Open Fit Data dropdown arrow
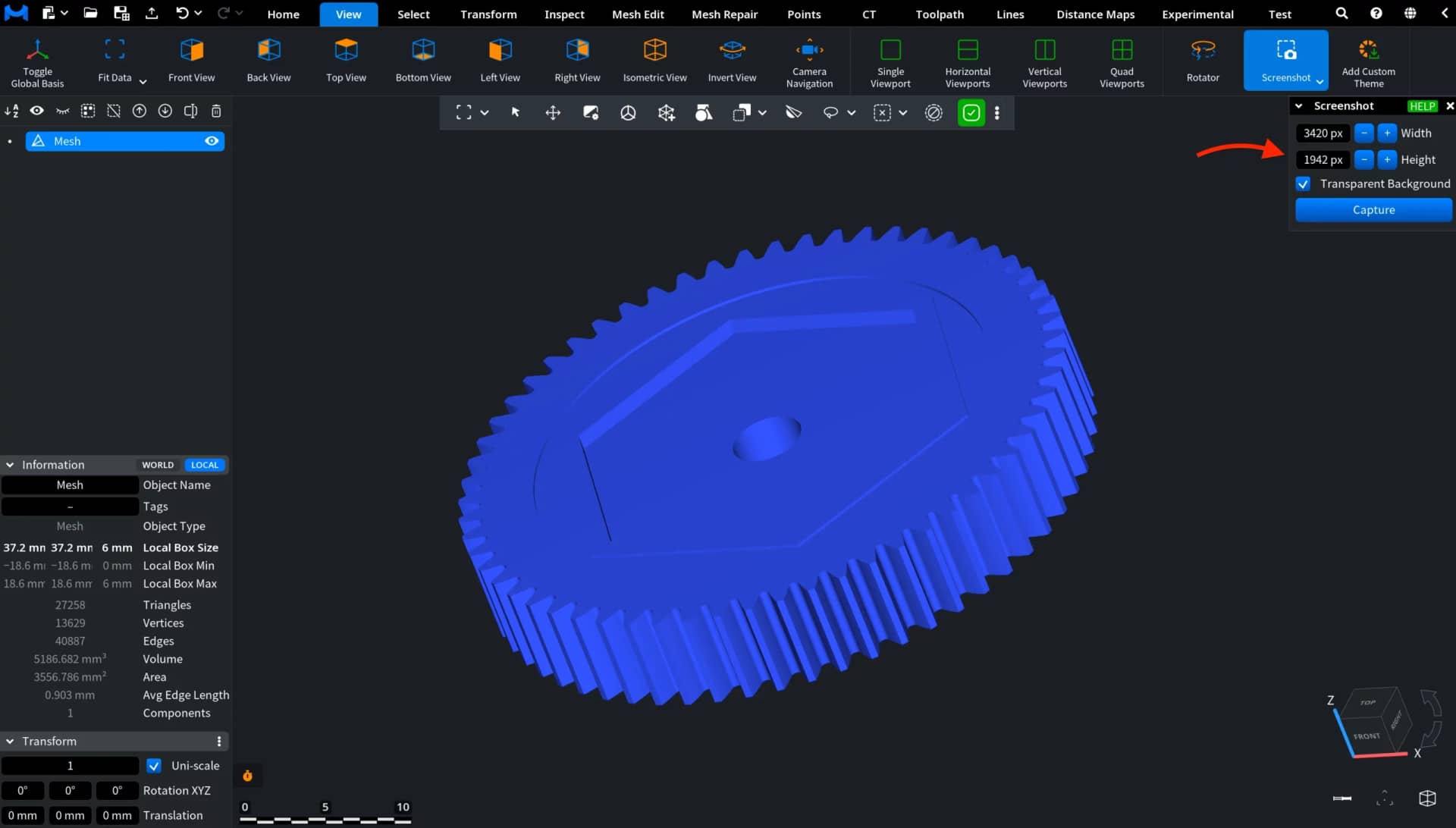1456x828 pixels. point(143,80)
